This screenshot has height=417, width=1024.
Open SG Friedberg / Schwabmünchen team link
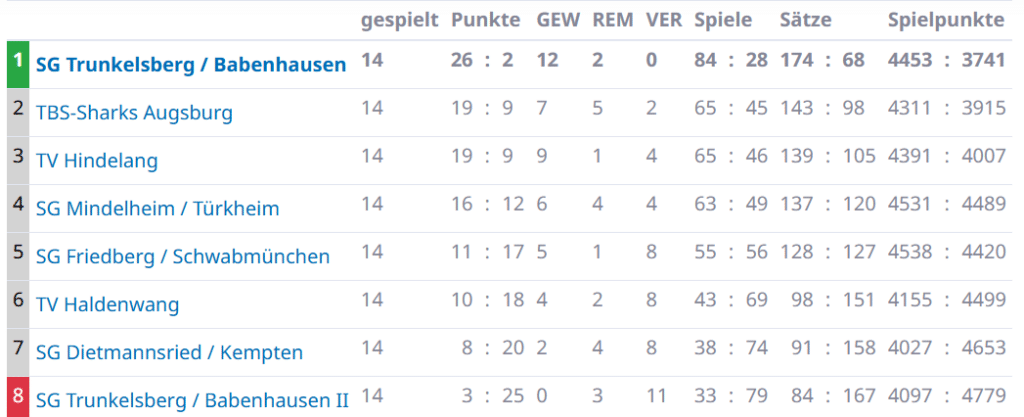coord(182,256)
